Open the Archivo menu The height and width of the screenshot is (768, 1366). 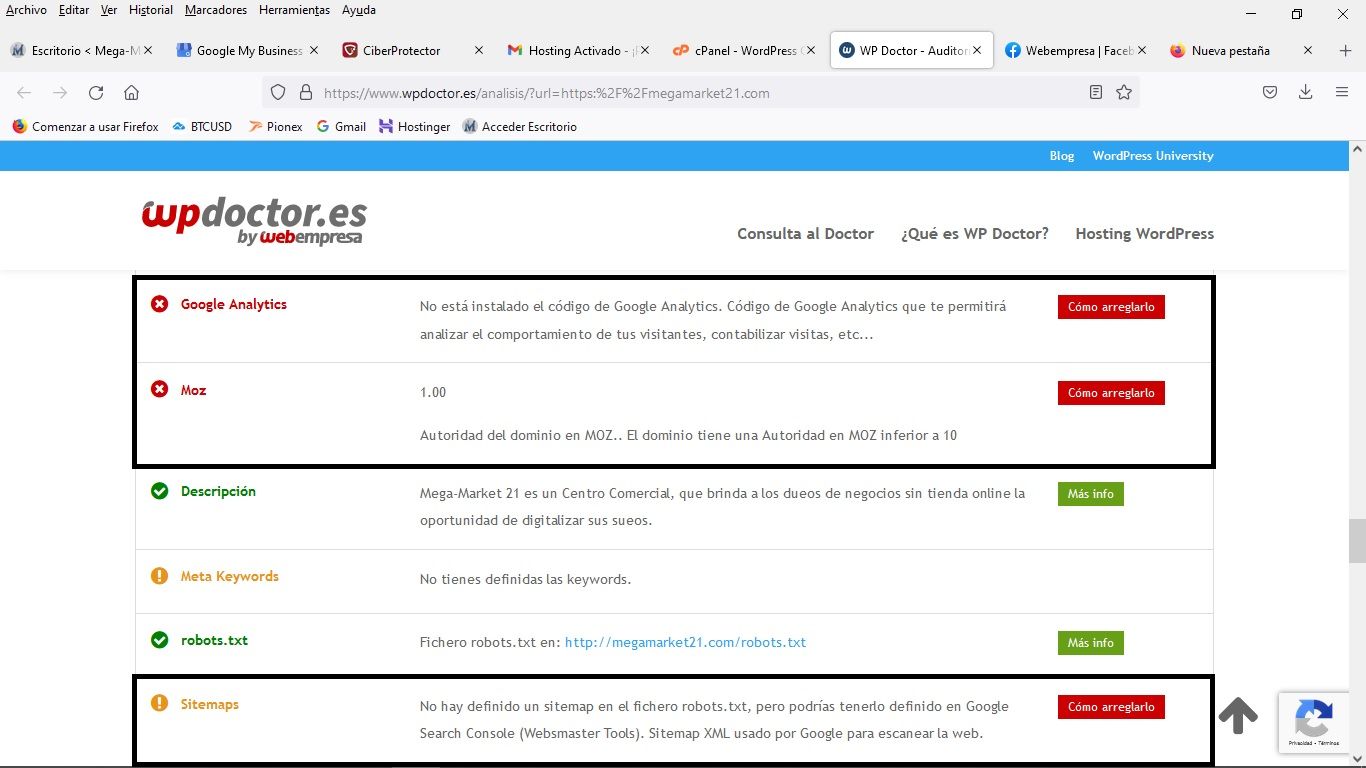(x=26, y=10)
